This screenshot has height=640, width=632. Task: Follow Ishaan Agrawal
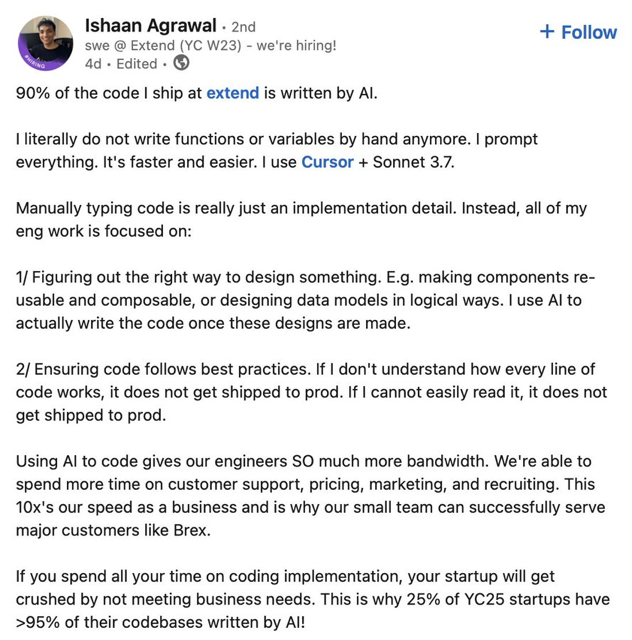pos(578,32)
